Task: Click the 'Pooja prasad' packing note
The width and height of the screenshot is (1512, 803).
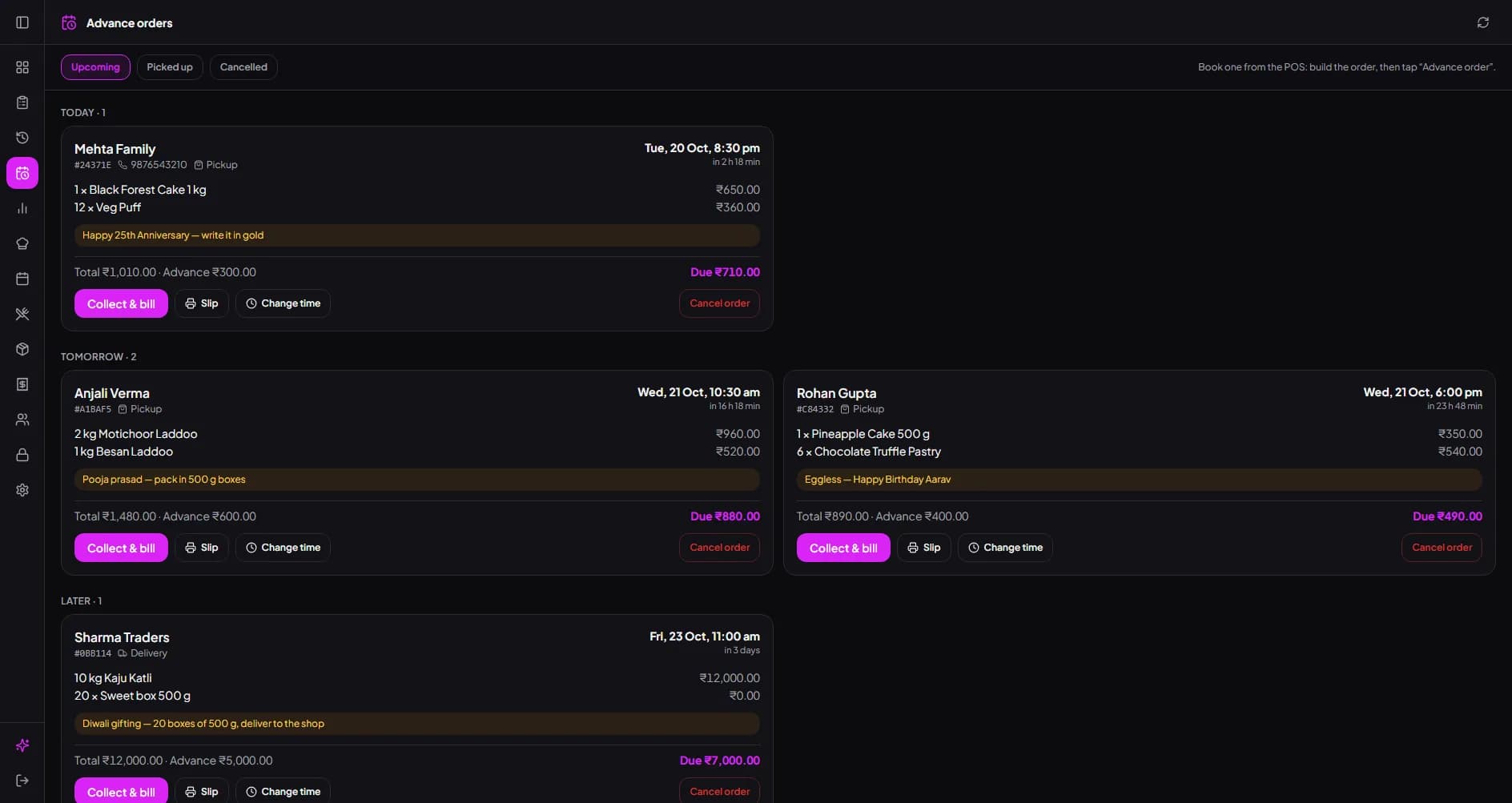Action: pos(417,480)
